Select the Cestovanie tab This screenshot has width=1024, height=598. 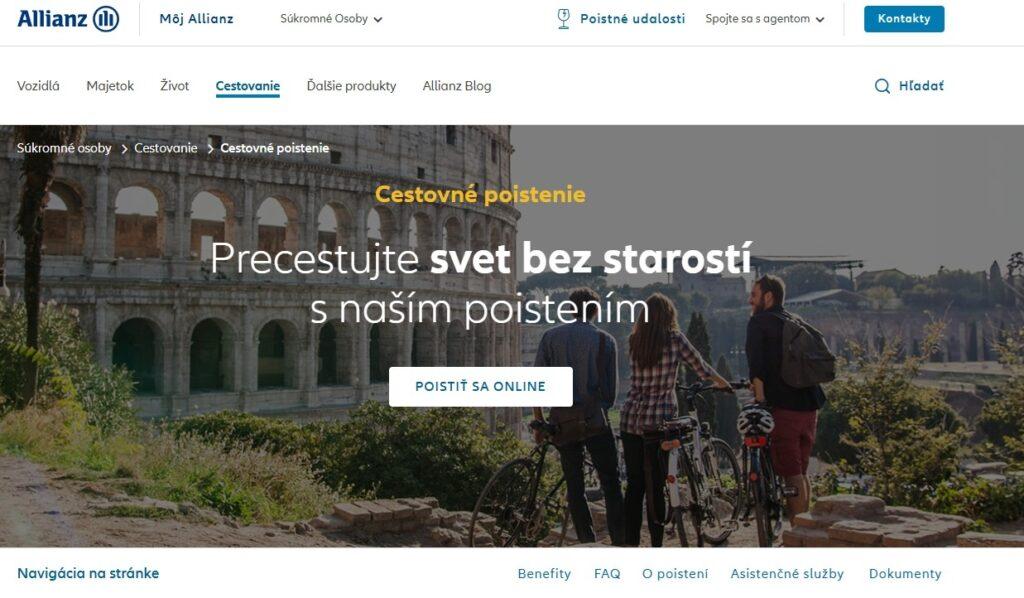click(x=248, y=86)
